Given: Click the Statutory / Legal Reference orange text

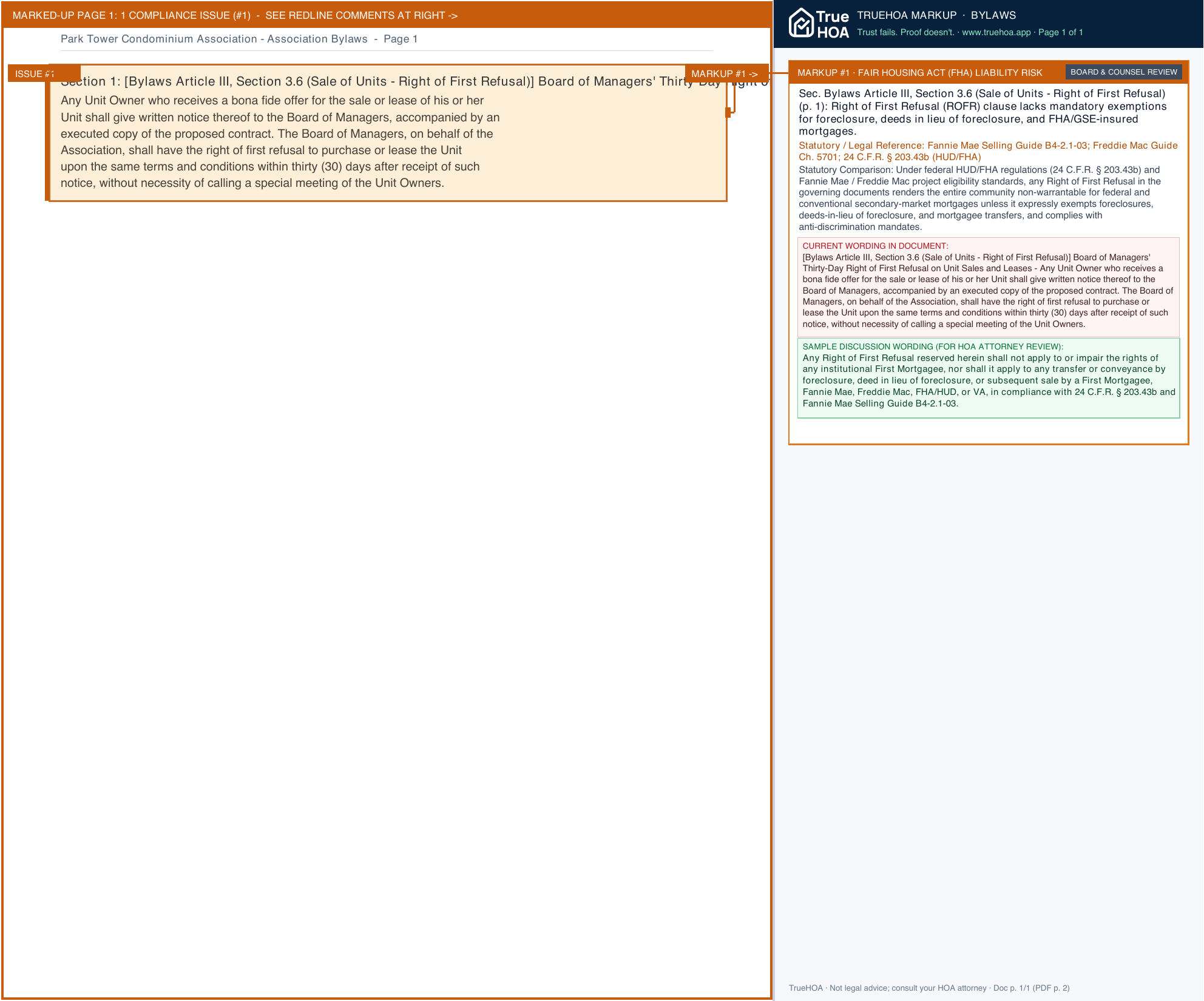Looking at the screenshot, I should point(988,151).
